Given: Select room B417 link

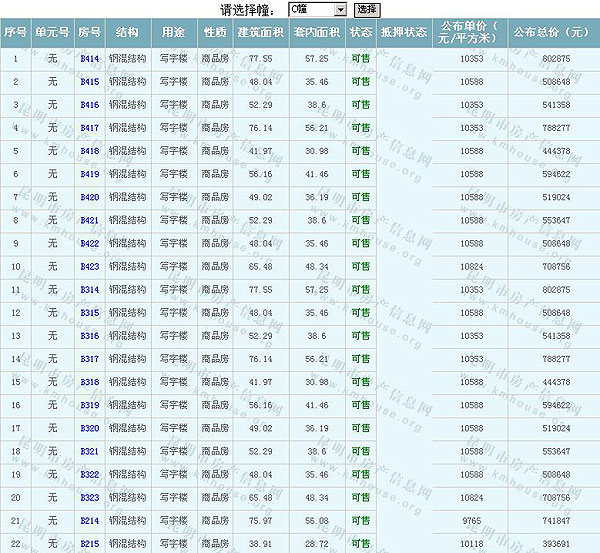Looking at the screenshot, I should point(89,128).
